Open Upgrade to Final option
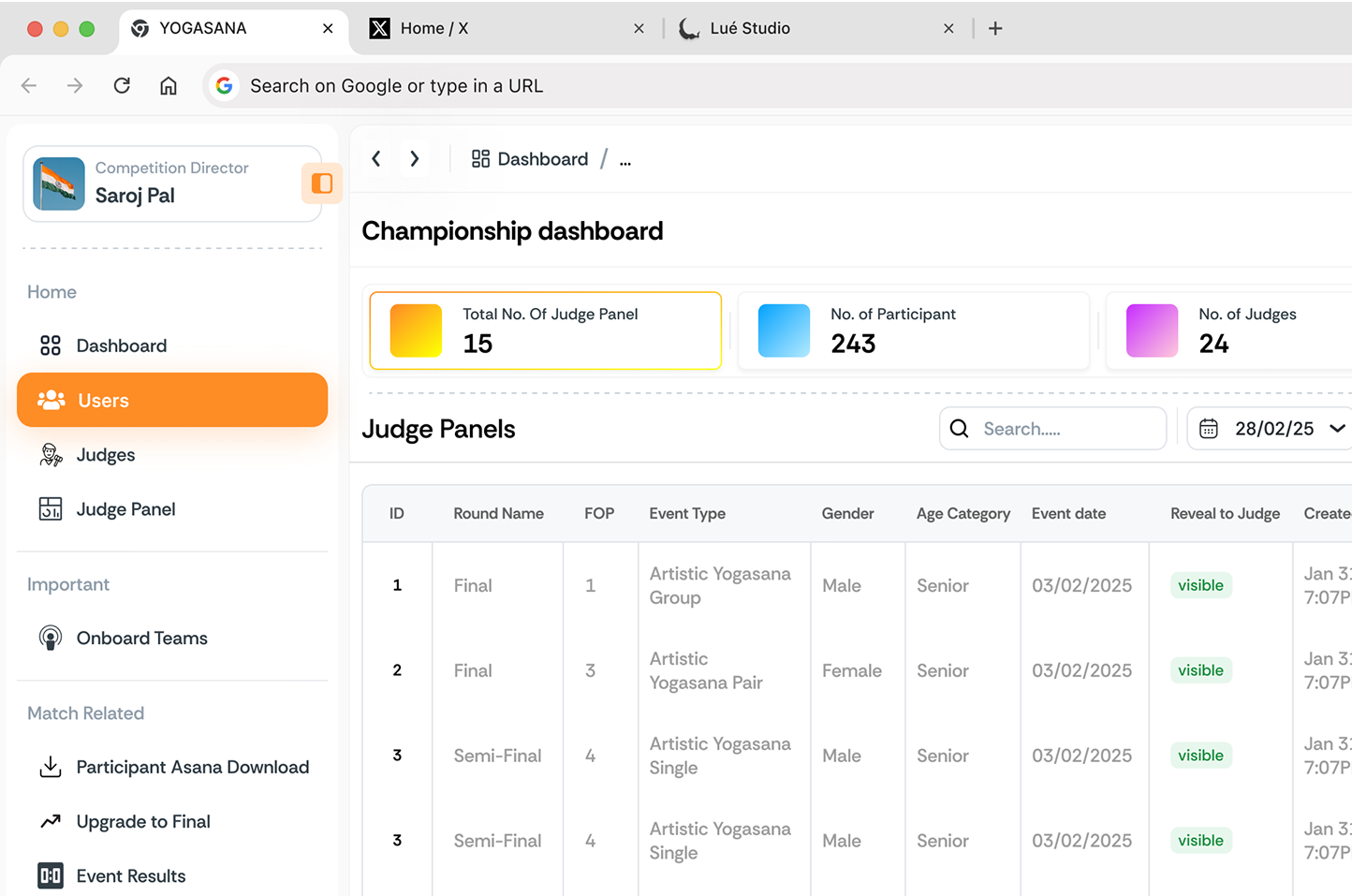 click(142, 822)
